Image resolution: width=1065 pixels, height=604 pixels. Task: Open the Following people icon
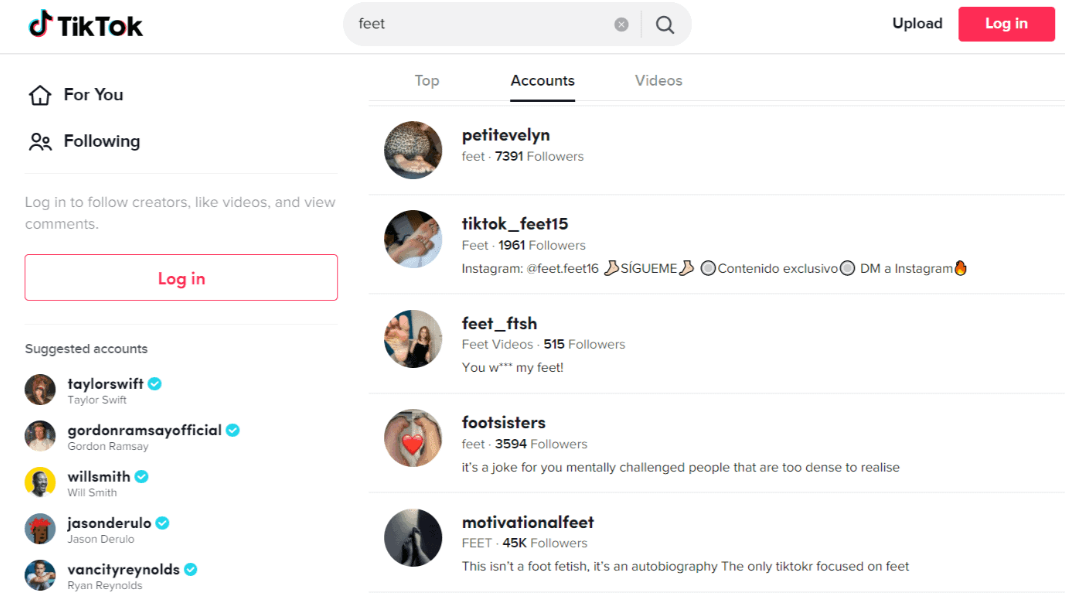(x=40, y=141)
